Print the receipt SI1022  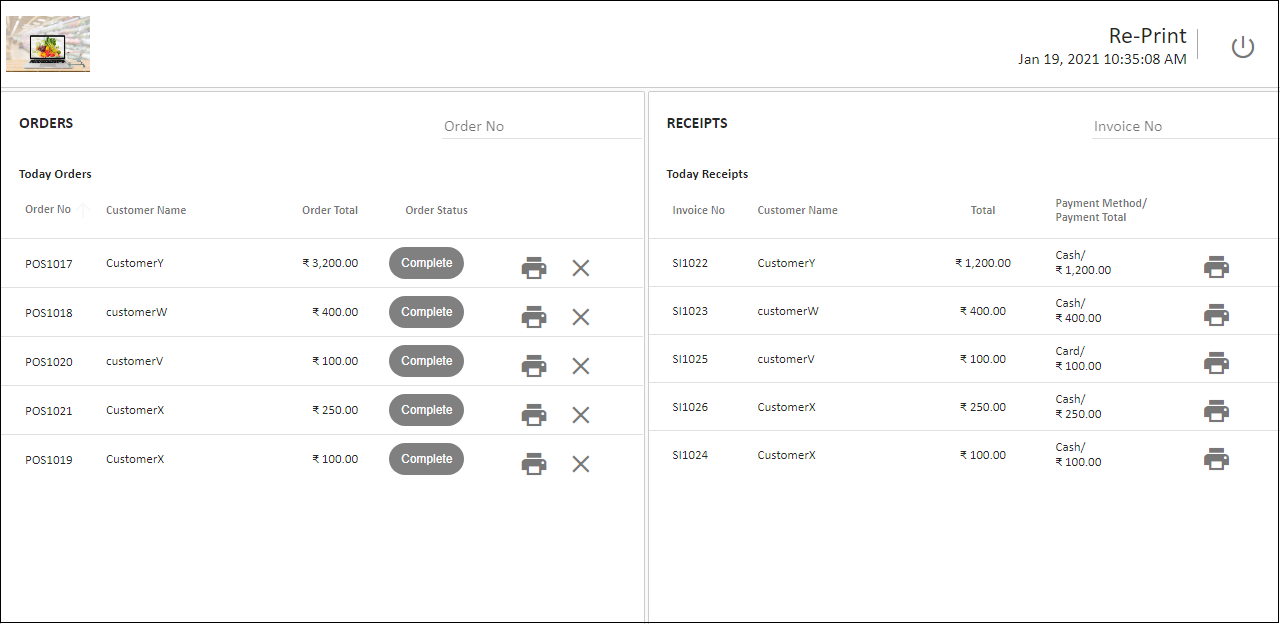pyautogui.click(x=1216, y=266)
